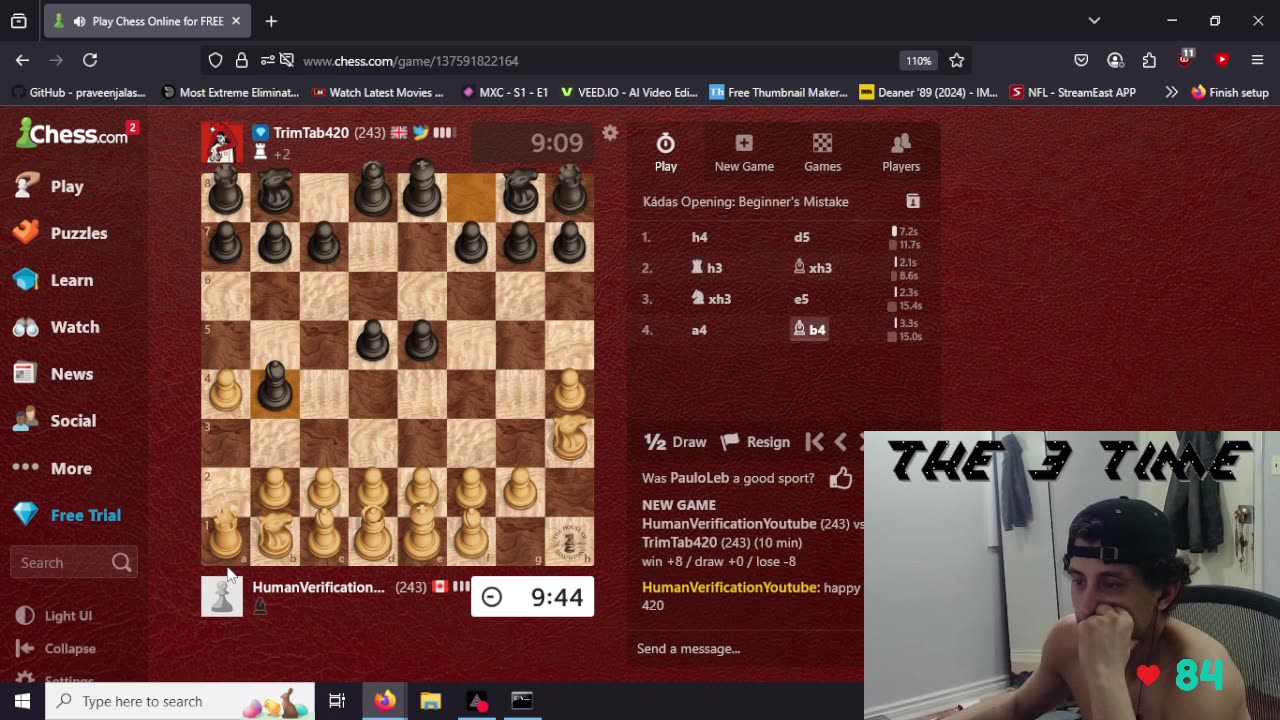Click browser Back arrow

22,60
